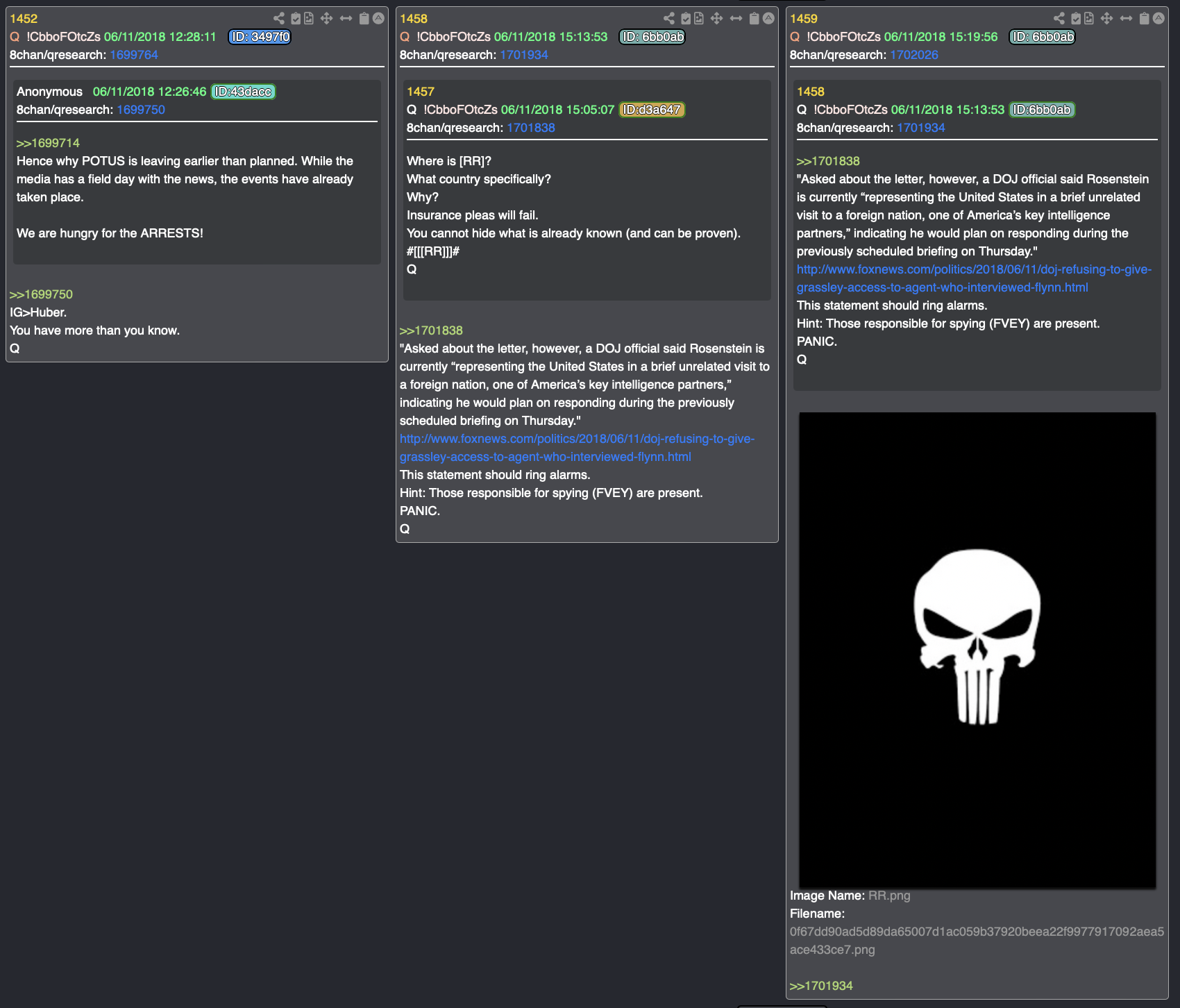The height and width of the screenshot is (1008, 1180).
Task: Click image file icon on post 1452
Action: 309,19
